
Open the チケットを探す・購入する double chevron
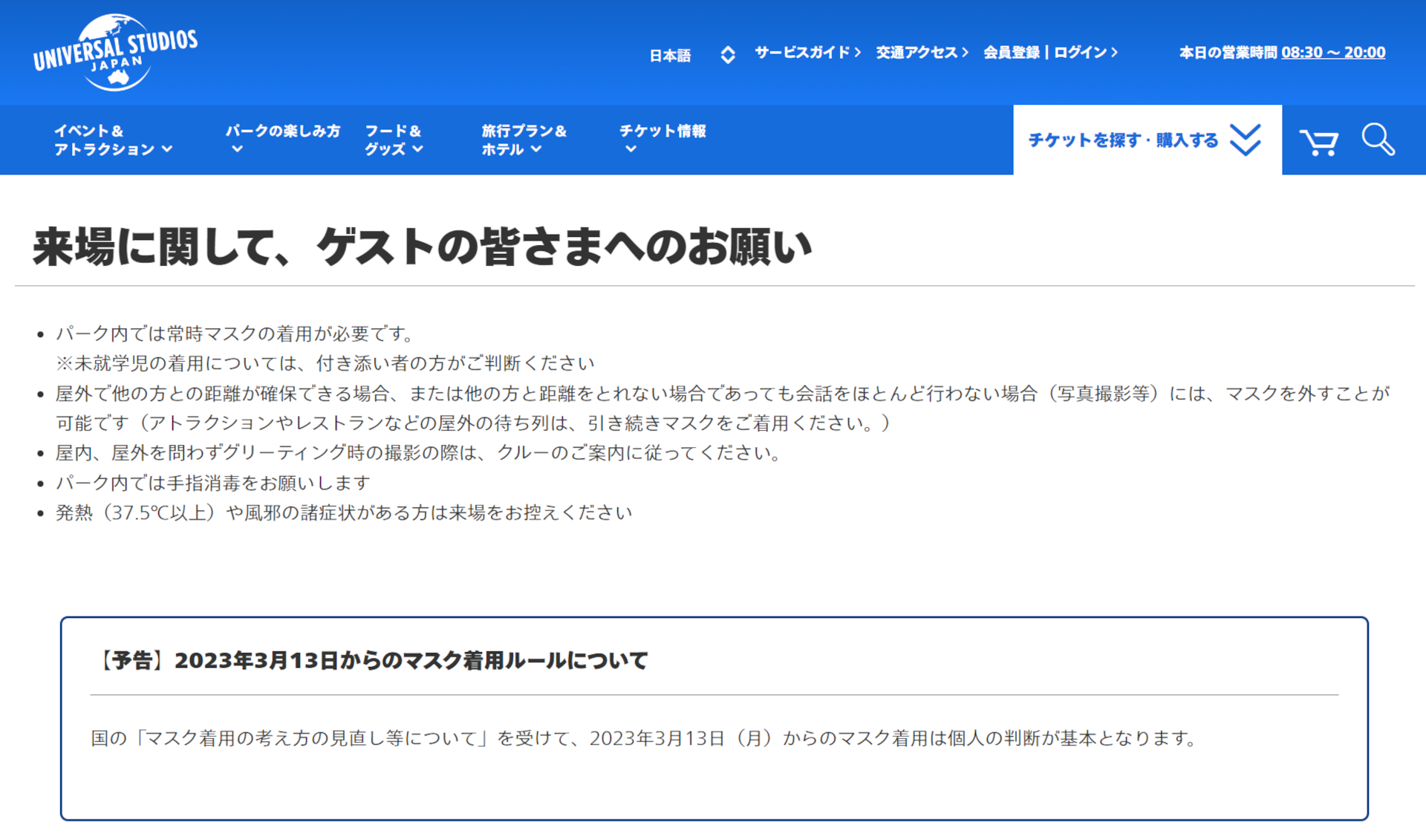(x=1246, y=140)
